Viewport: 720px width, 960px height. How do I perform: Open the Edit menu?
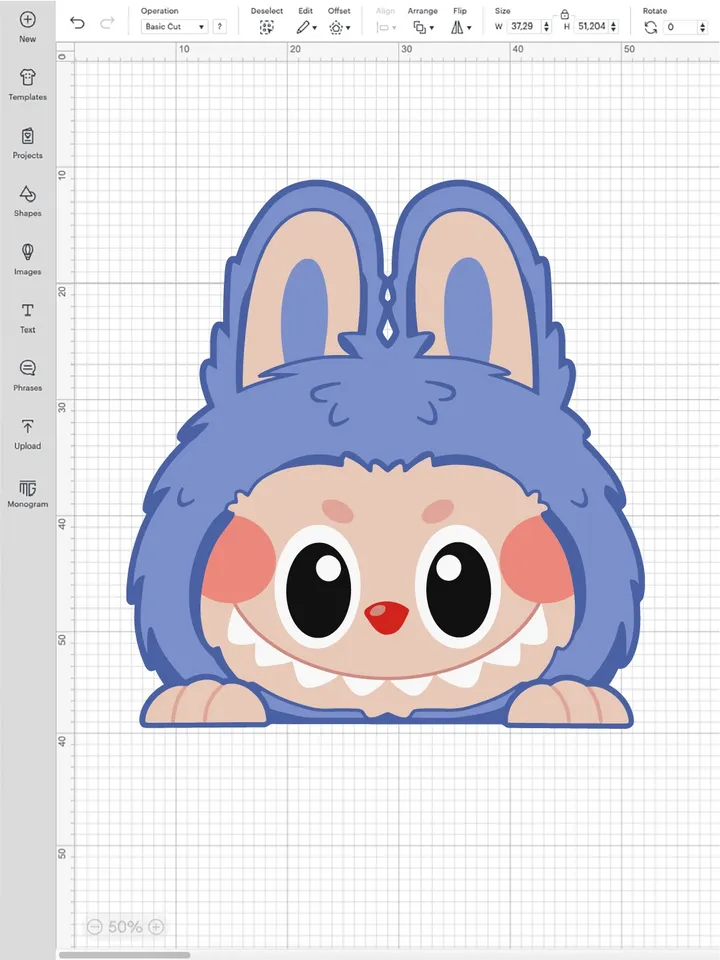coord(305,28)
